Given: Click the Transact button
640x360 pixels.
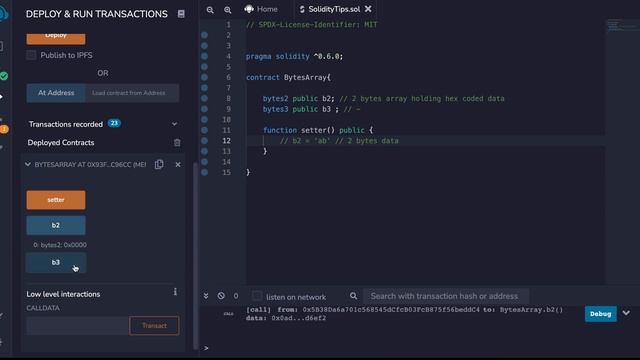Looking at the screenshot, I should (154, 326).
